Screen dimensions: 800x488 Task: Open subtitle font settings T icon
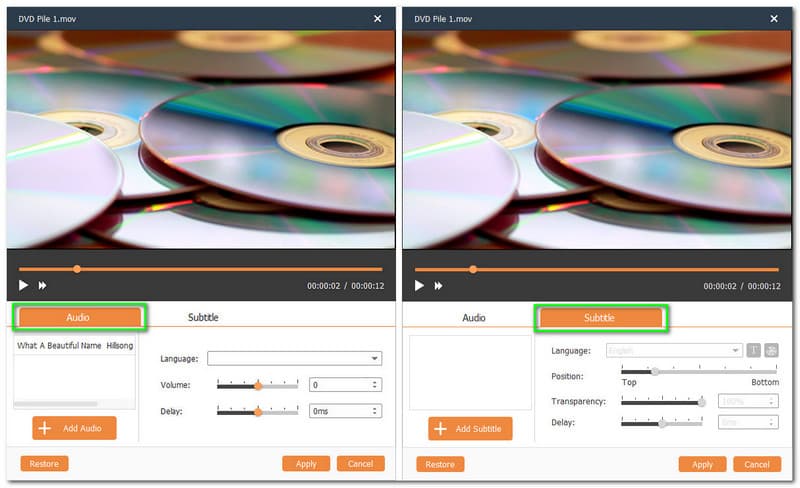[754, 351]
